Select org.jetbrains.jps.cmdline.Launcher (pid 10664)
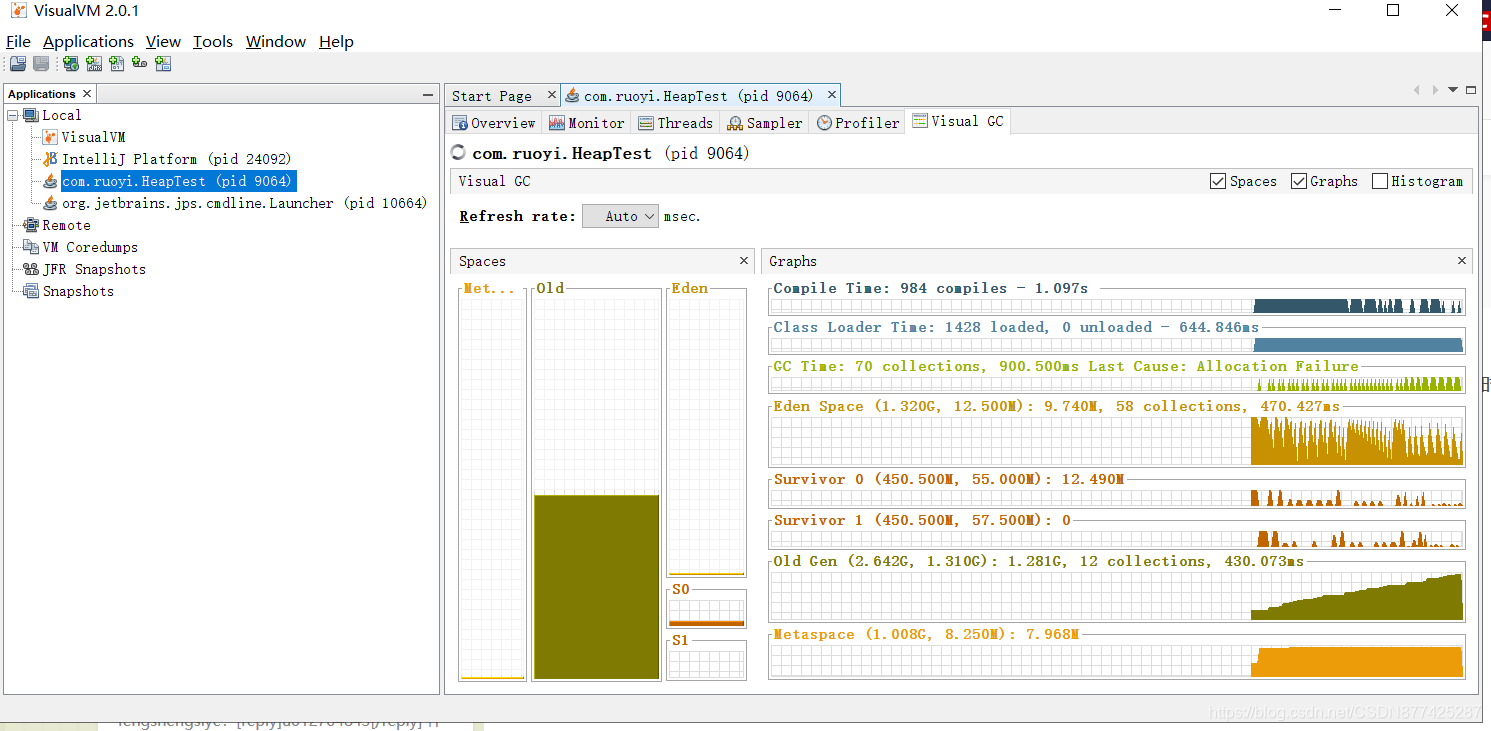Image resolution: width=1491 pixels, height=731 pixels. (x=244, y=203)
